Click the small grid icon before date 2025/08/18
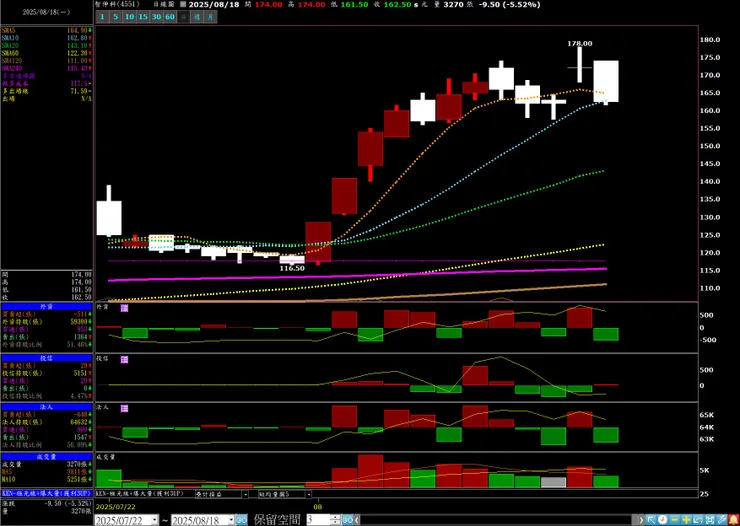 coord(183,5)
